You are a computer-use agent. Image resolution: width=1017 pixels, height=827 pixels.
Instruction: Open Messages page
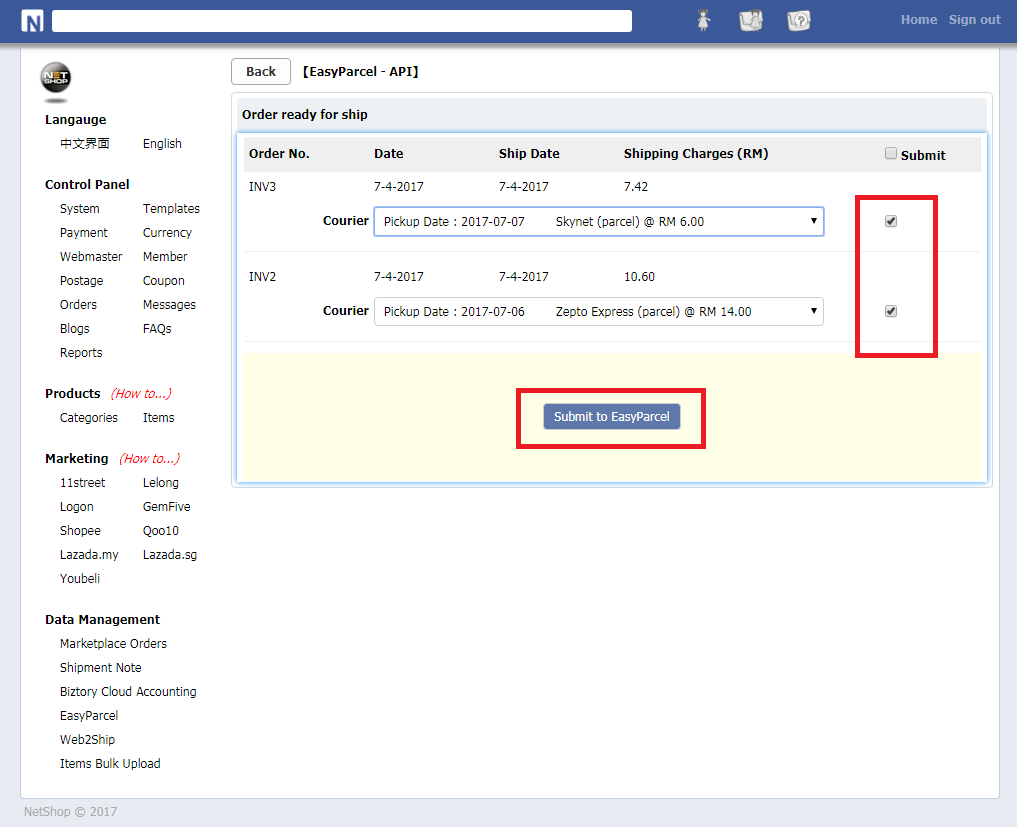pyautogui.click(x=169, y=304)
